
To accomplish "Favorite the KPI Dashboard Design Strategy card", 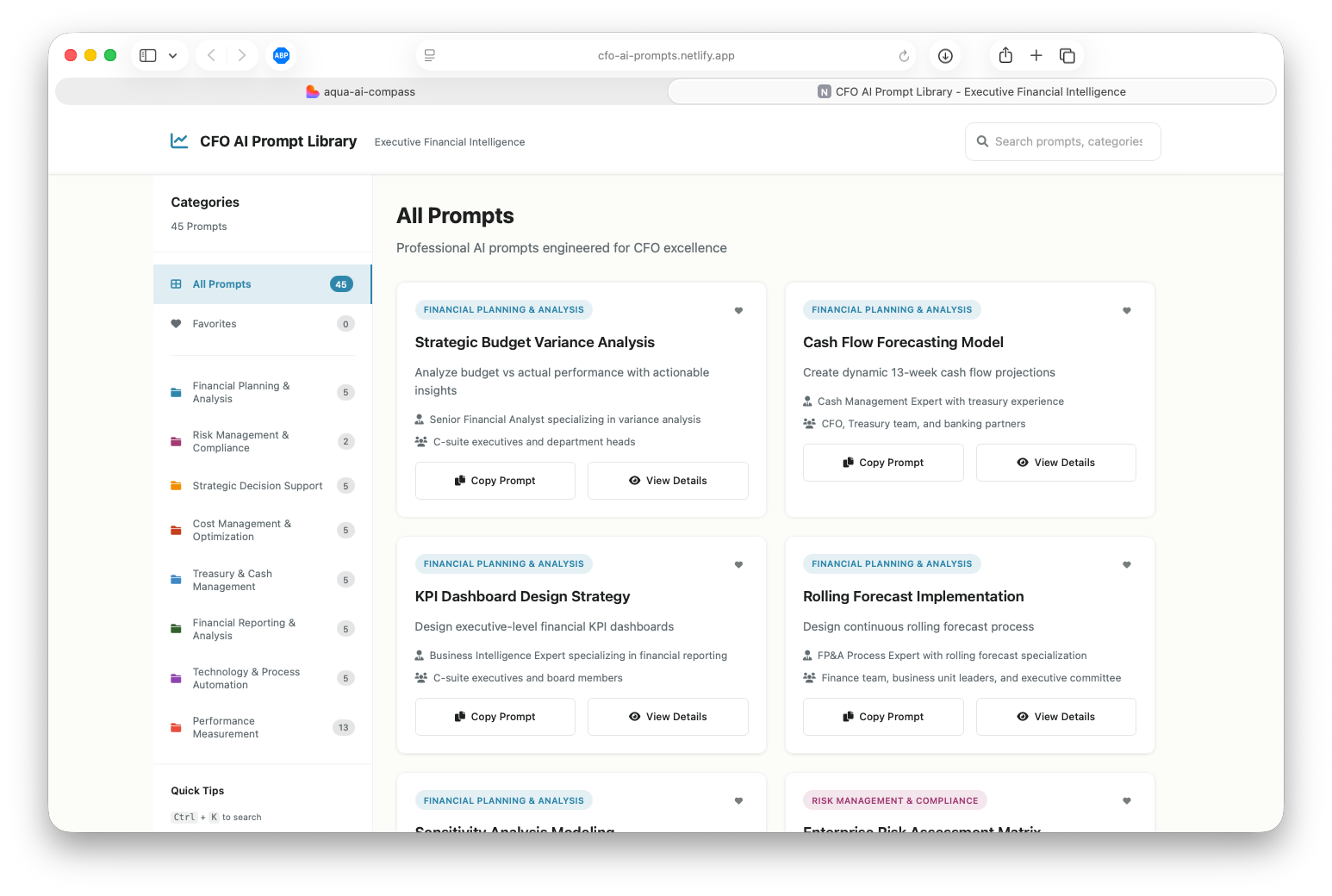I will (x=738, y=564).
